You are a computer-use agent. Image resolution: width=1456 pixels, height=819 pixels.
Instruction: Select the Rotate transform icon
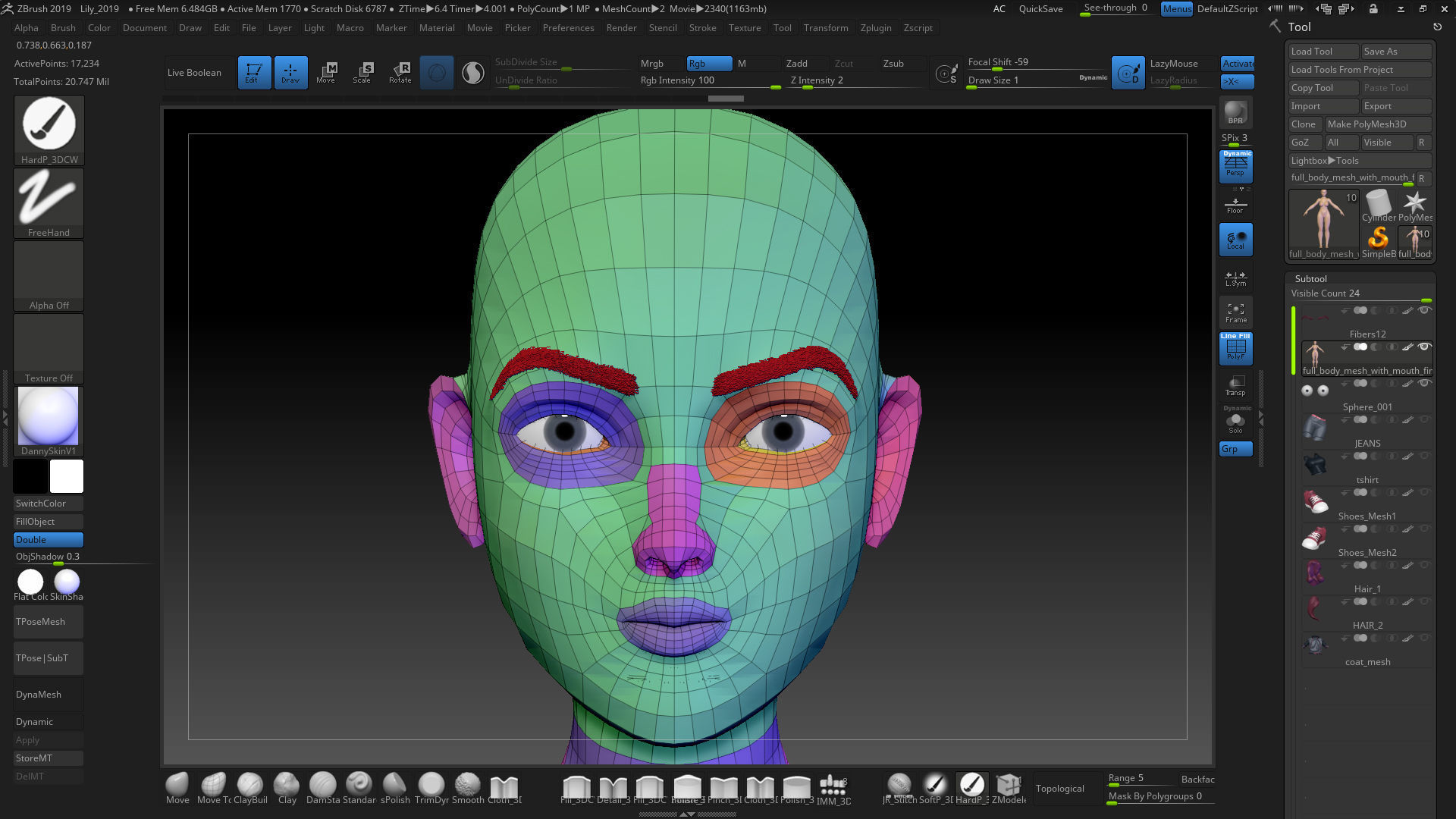[400, 73]
